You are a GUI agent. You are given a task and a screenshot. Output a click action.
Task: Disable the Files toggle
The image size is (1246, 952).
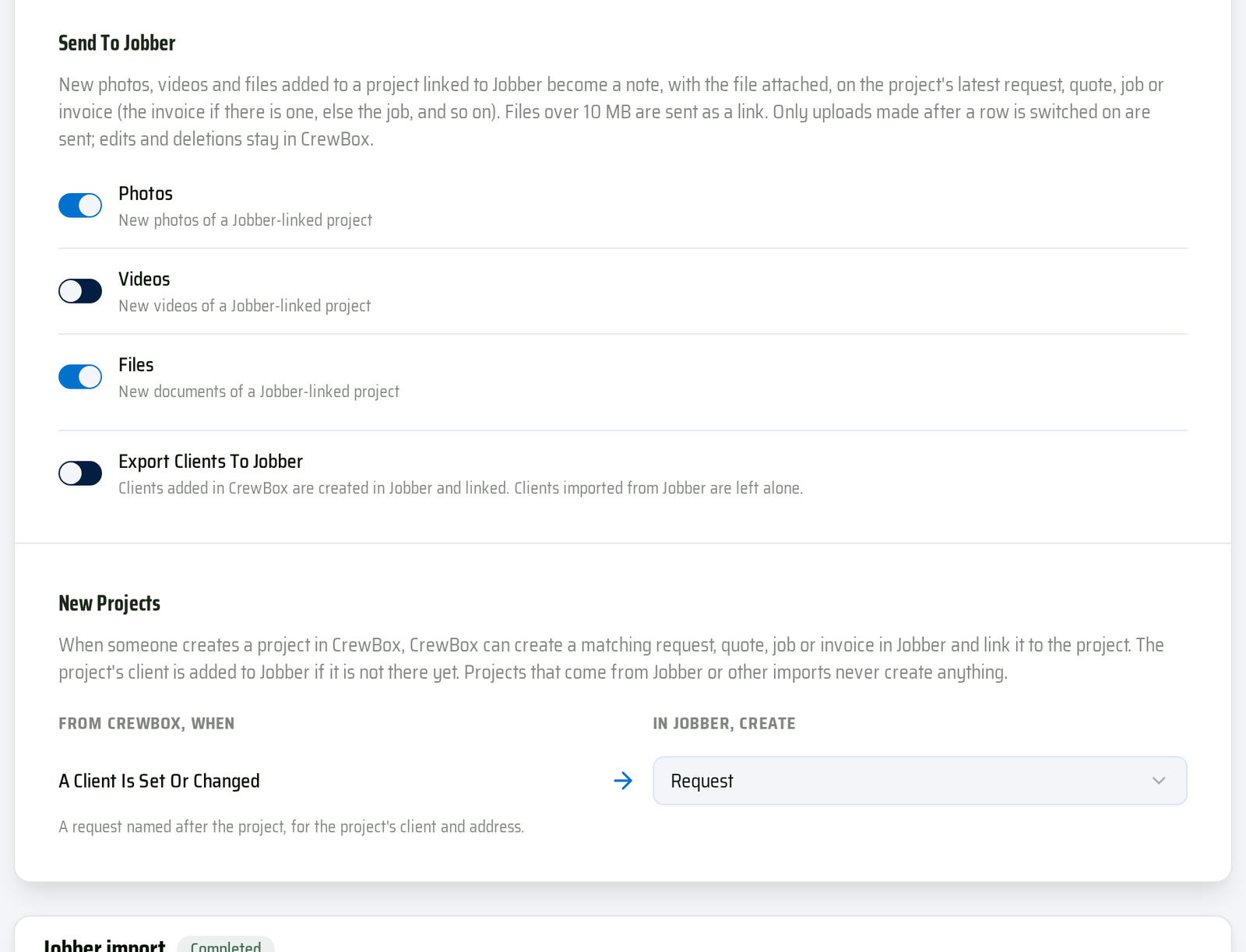(x=80, y=377)
